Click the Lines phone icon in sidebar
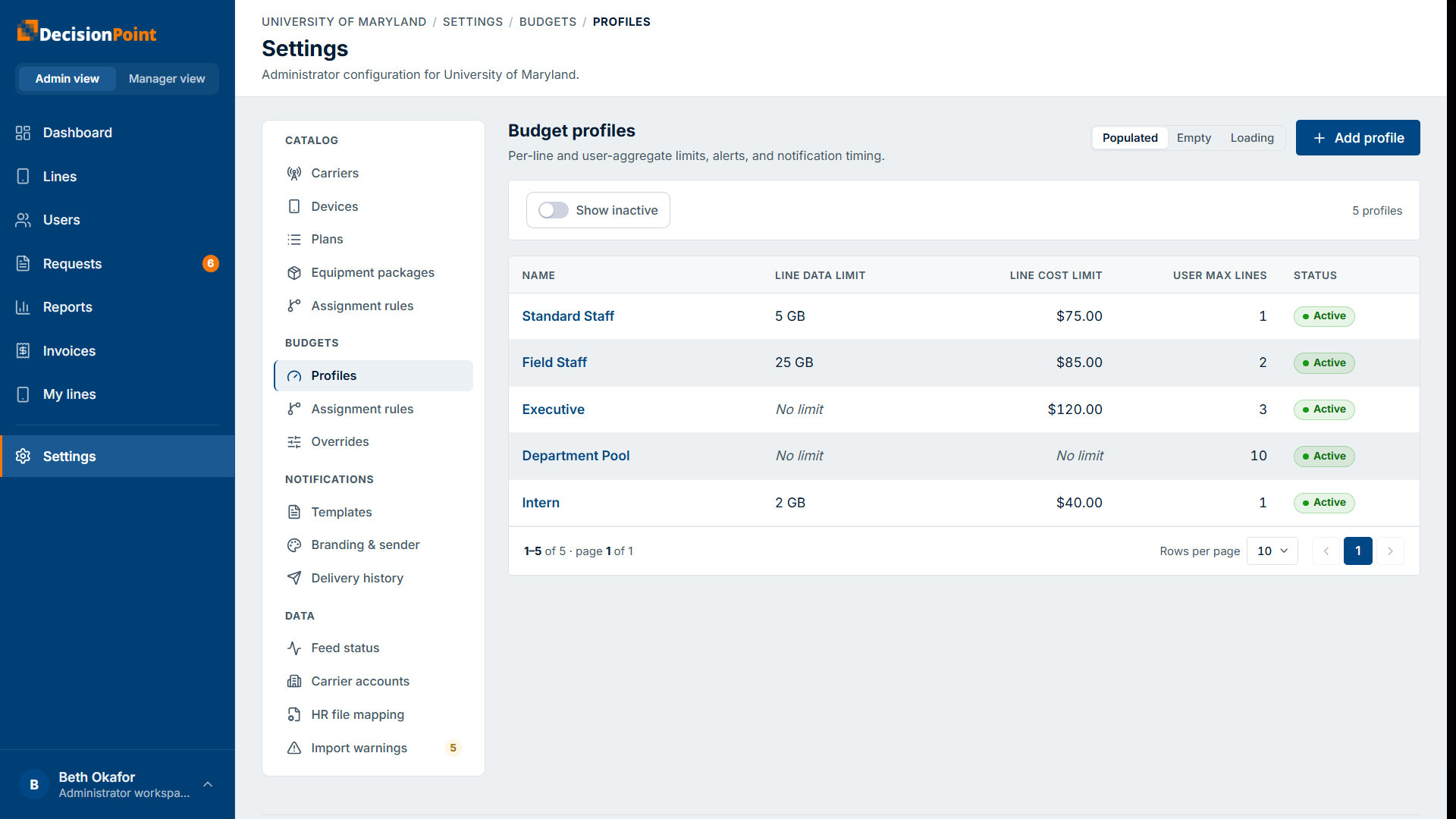This screenshot has height=819, width=1456. [x=23, y=177]
